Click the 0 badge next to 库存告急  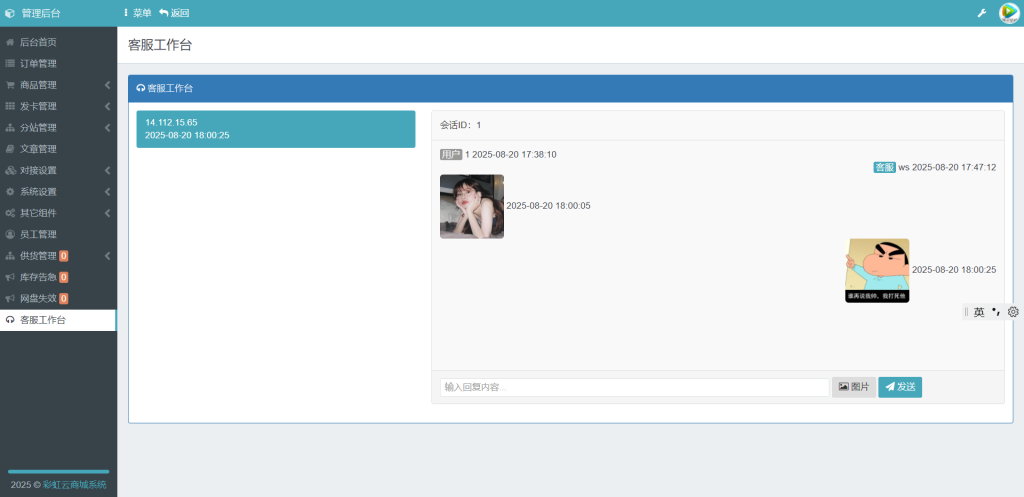pos(63,277)
